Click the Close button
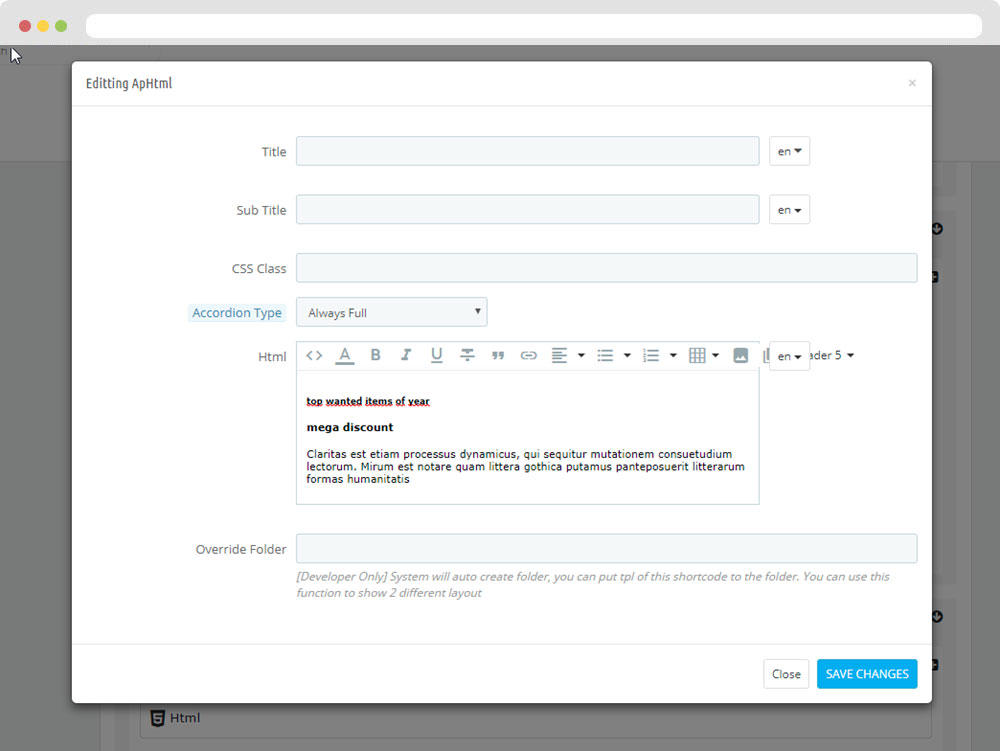The width and height of the screenshot is (1000, 751). tap(786, 674)
